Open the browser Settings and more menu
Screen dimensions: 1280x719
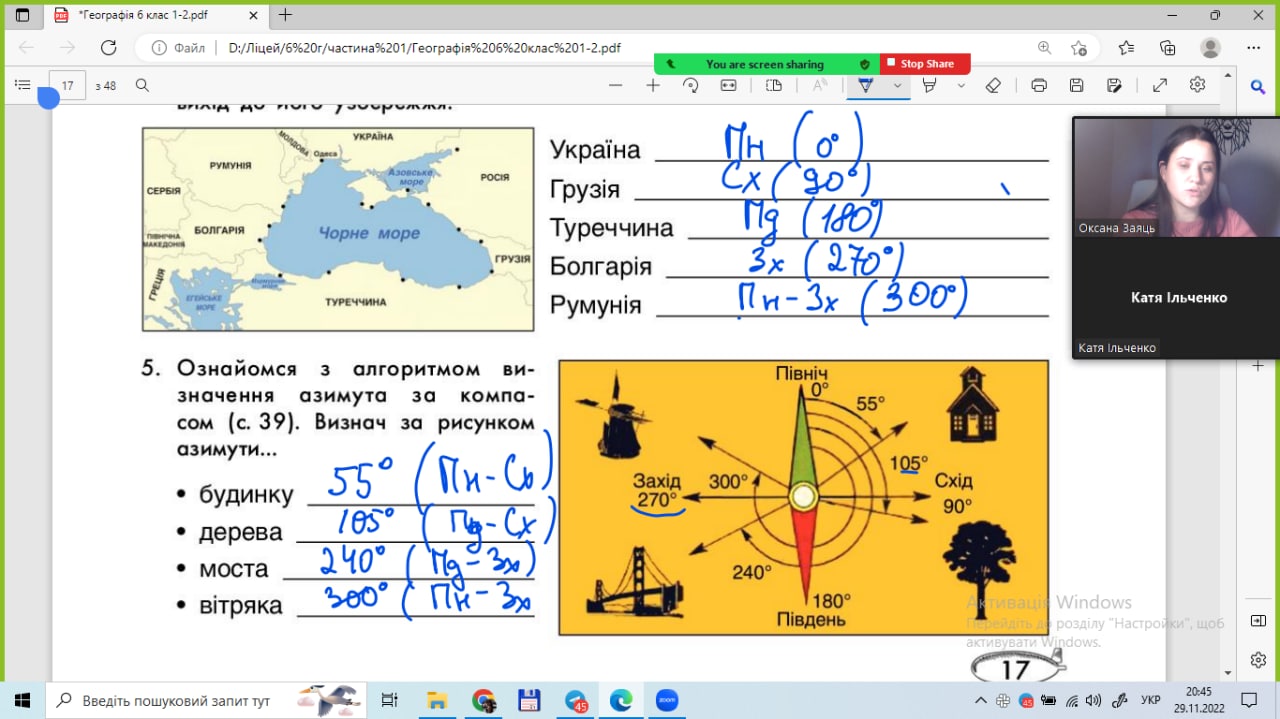[1254, 47]
